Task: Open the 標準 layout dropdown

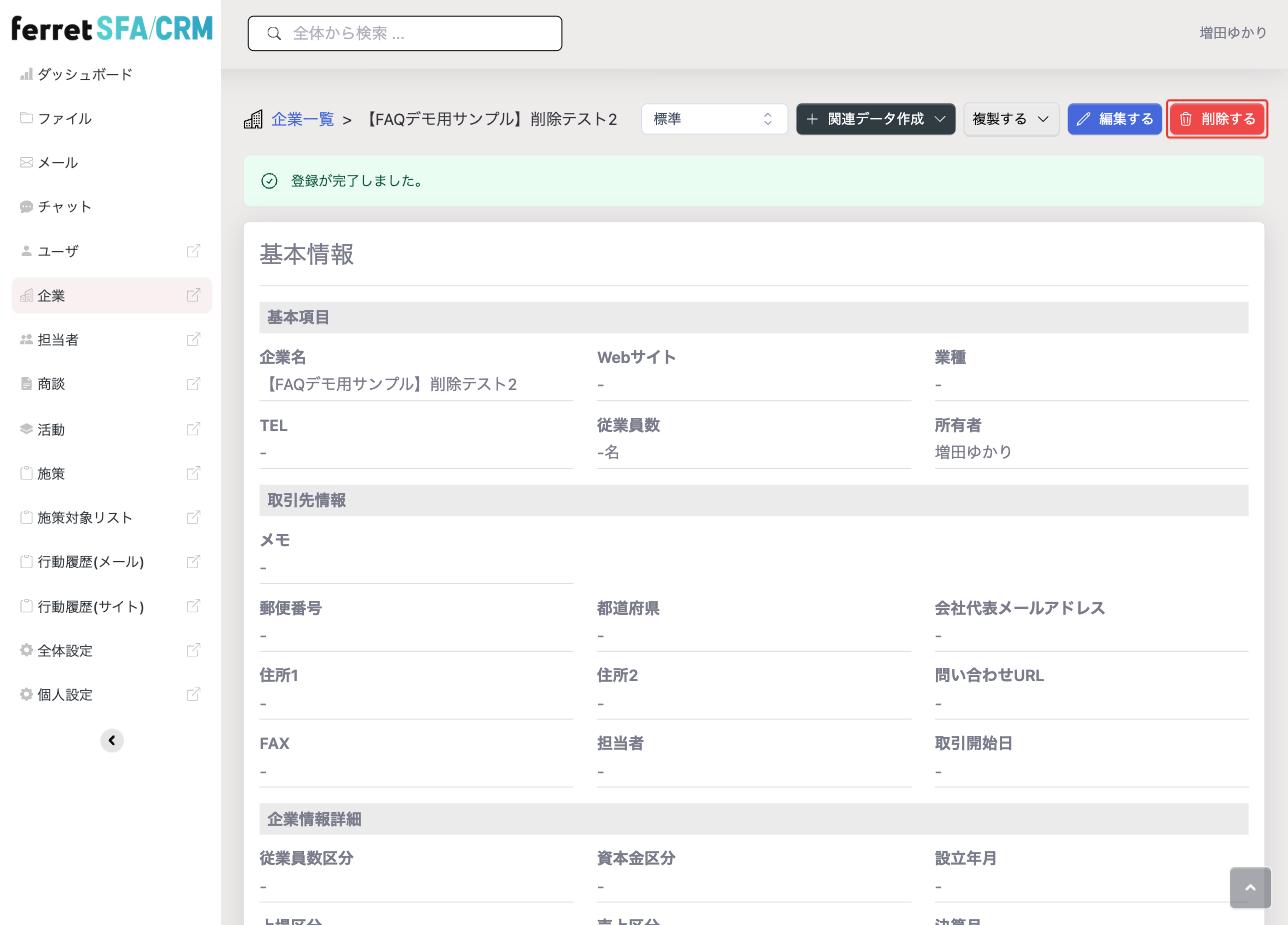Action: coord(714,119)
